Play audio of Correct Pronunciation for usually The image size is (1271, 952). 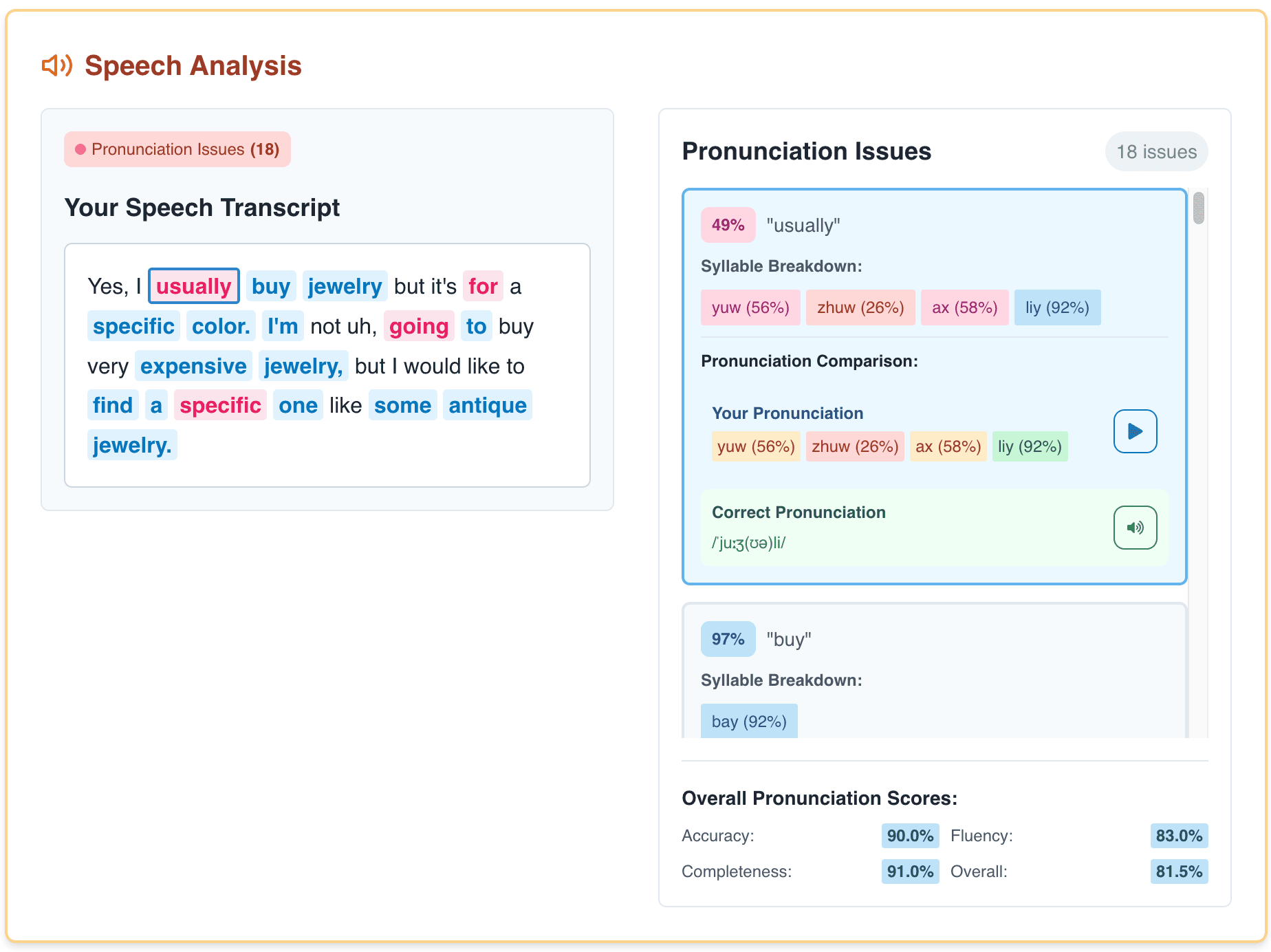[x=1135, y=528]
